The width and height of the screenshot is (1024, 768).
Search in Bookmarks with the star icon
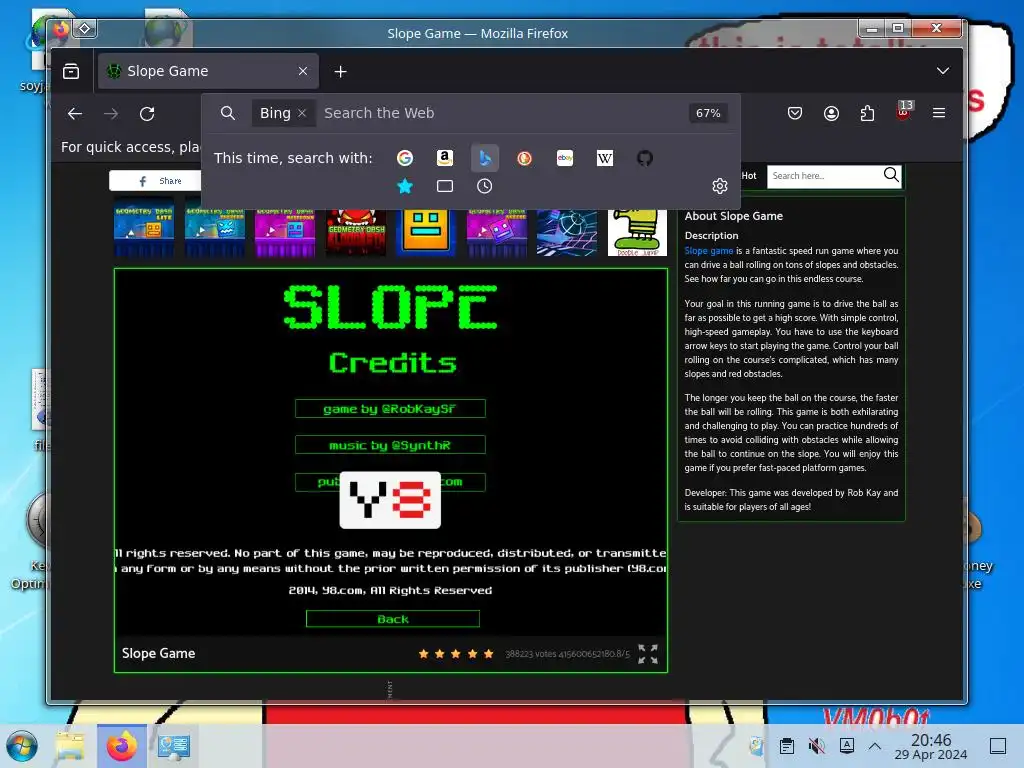click(x=405, y=187)
